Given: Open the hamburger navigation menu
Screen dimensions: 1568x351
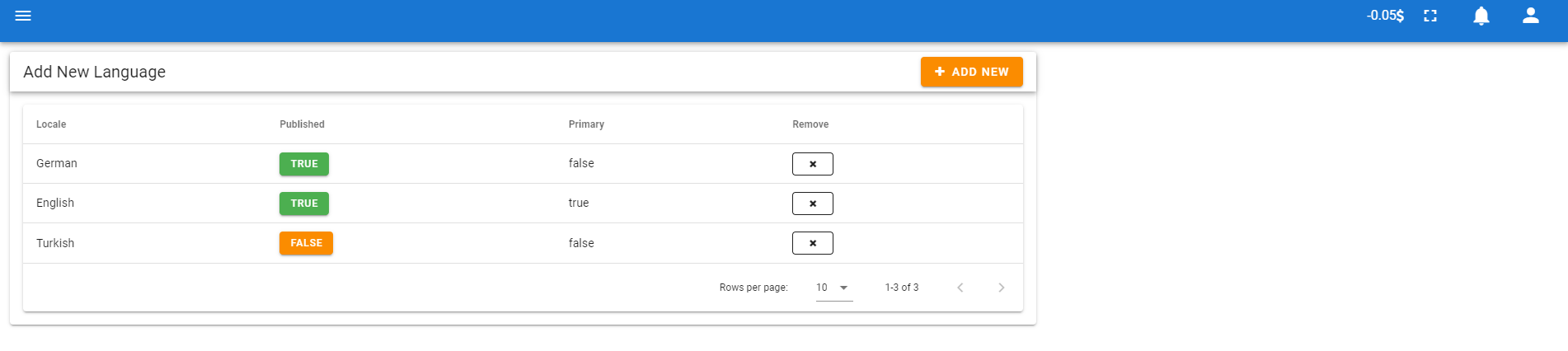Looking at the screenshot, I should (x=23, y=16).
